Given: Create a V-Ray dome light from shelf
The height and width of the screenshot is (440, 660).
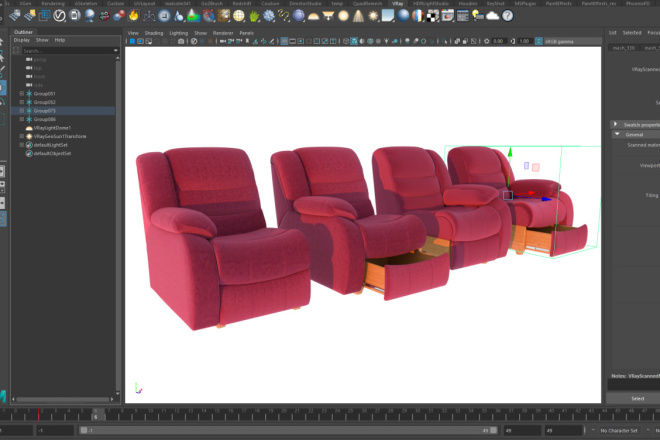Looking at the screenshot, I should tap(313, 16).
